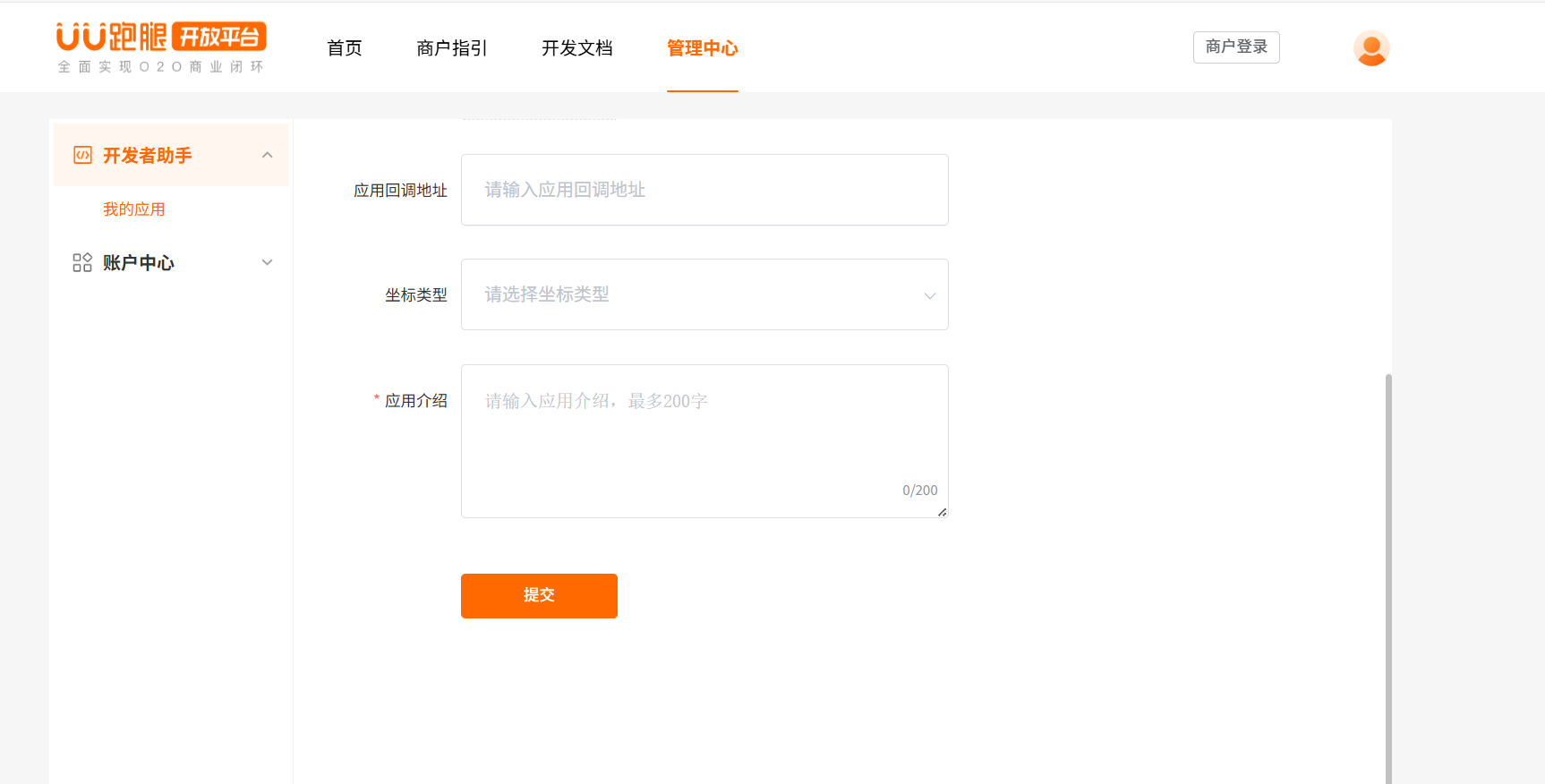Viewport: 1545px width, 784px height.
Task: Click the vertical page scrollbar
Action: (x=1388, y=578)
